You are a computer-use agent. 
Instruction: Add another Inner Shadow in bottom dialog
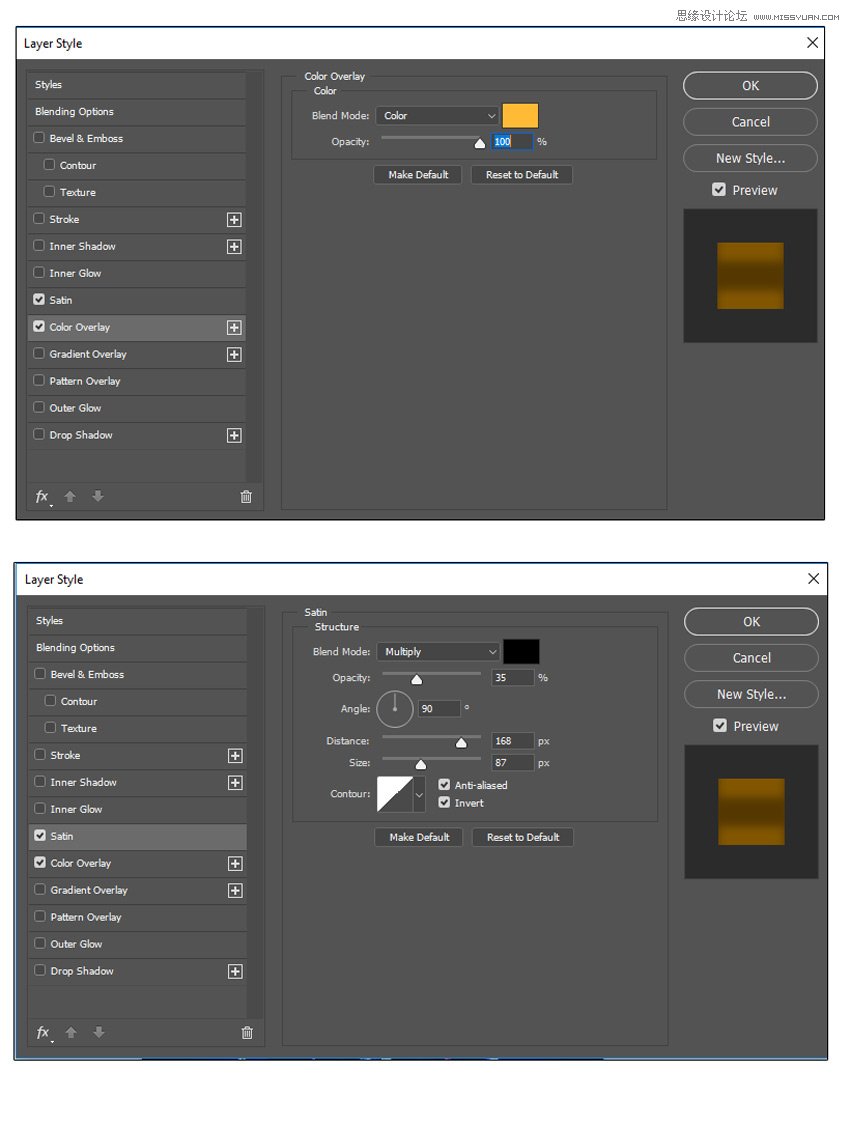coord(235,783)
